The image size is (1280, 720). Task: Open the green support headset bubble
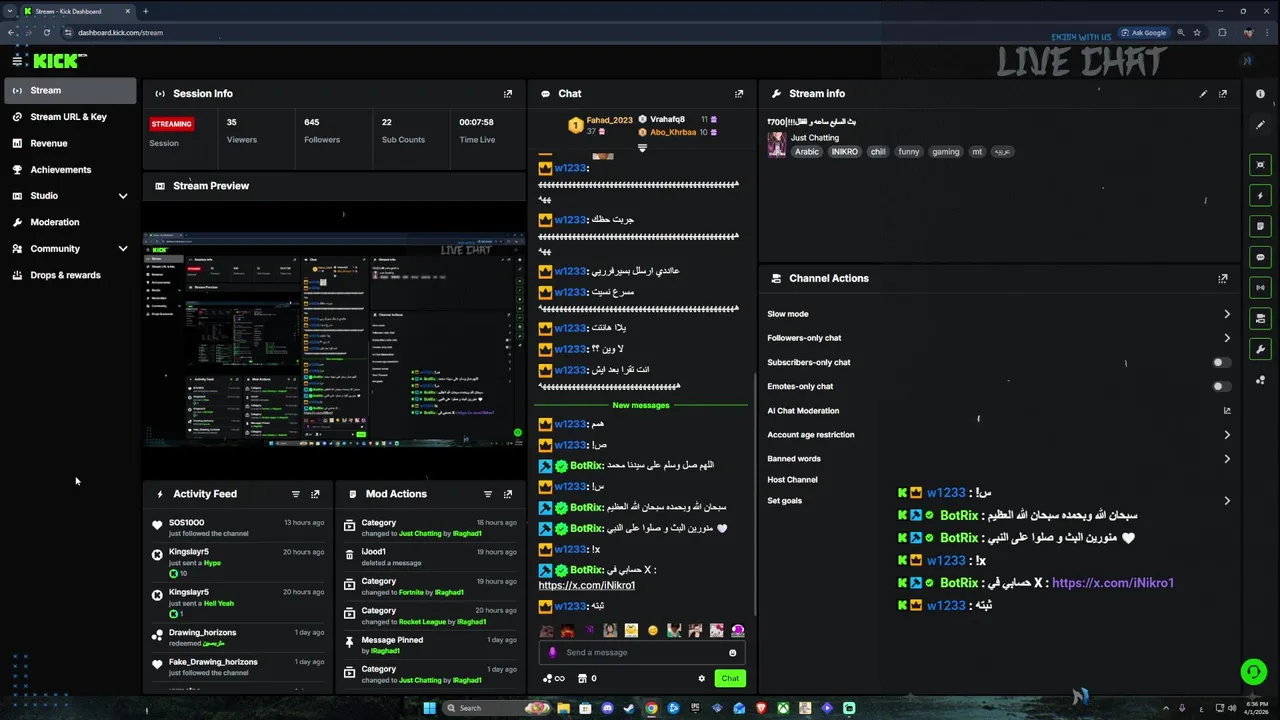(x=1253, y=672)
